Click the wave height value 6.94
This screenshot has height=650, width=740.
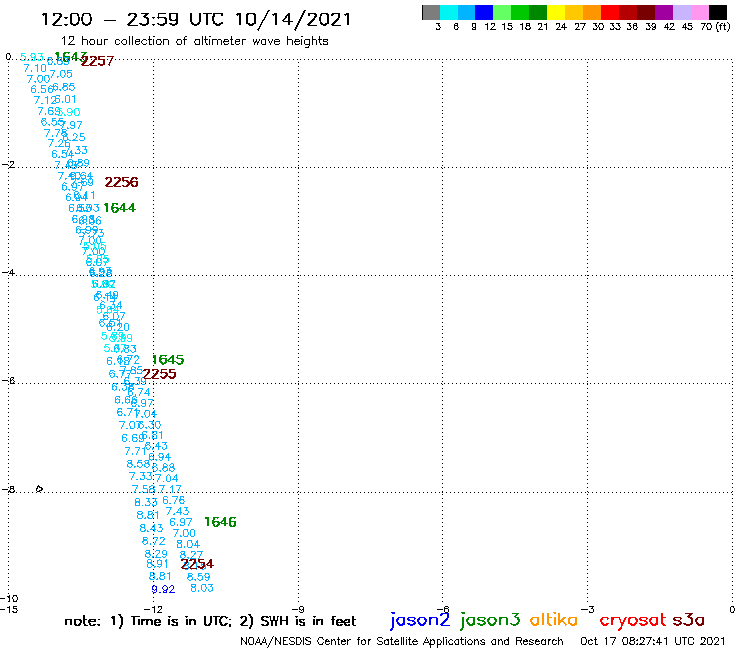(x=160, y=456)
